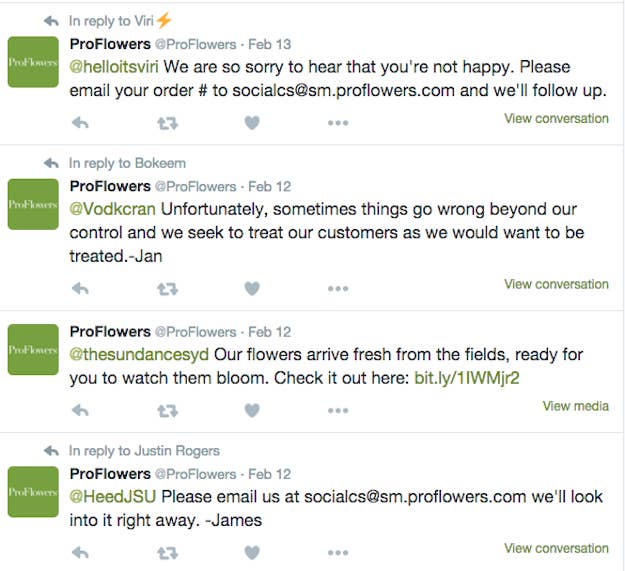Open more options on @HeedJSU tweet

(338, 553)
